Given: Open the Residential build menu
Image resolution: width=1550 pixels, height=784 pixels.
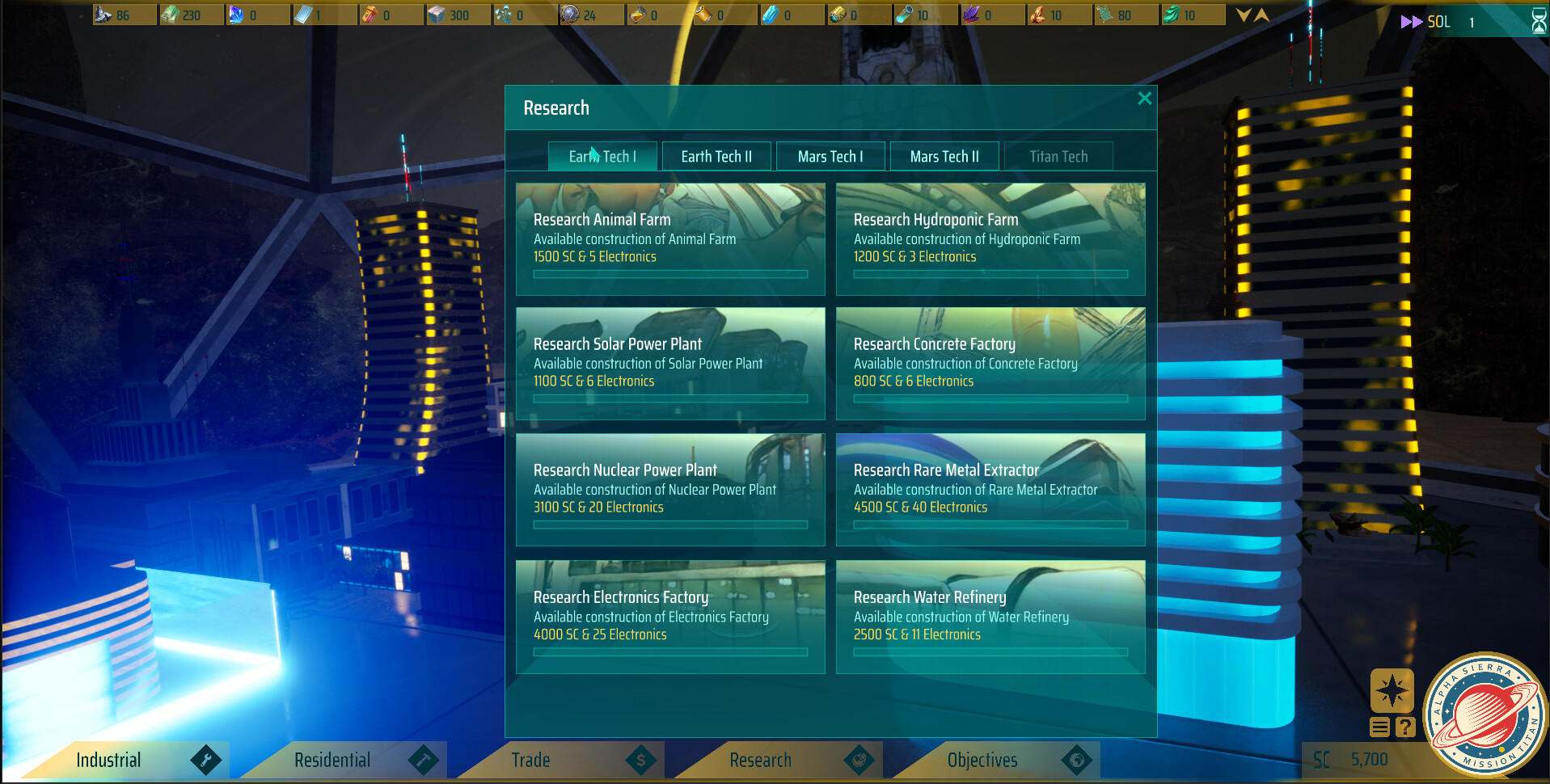Looking at the screenshot, I should pyautogui.click(x=332, y=760).
